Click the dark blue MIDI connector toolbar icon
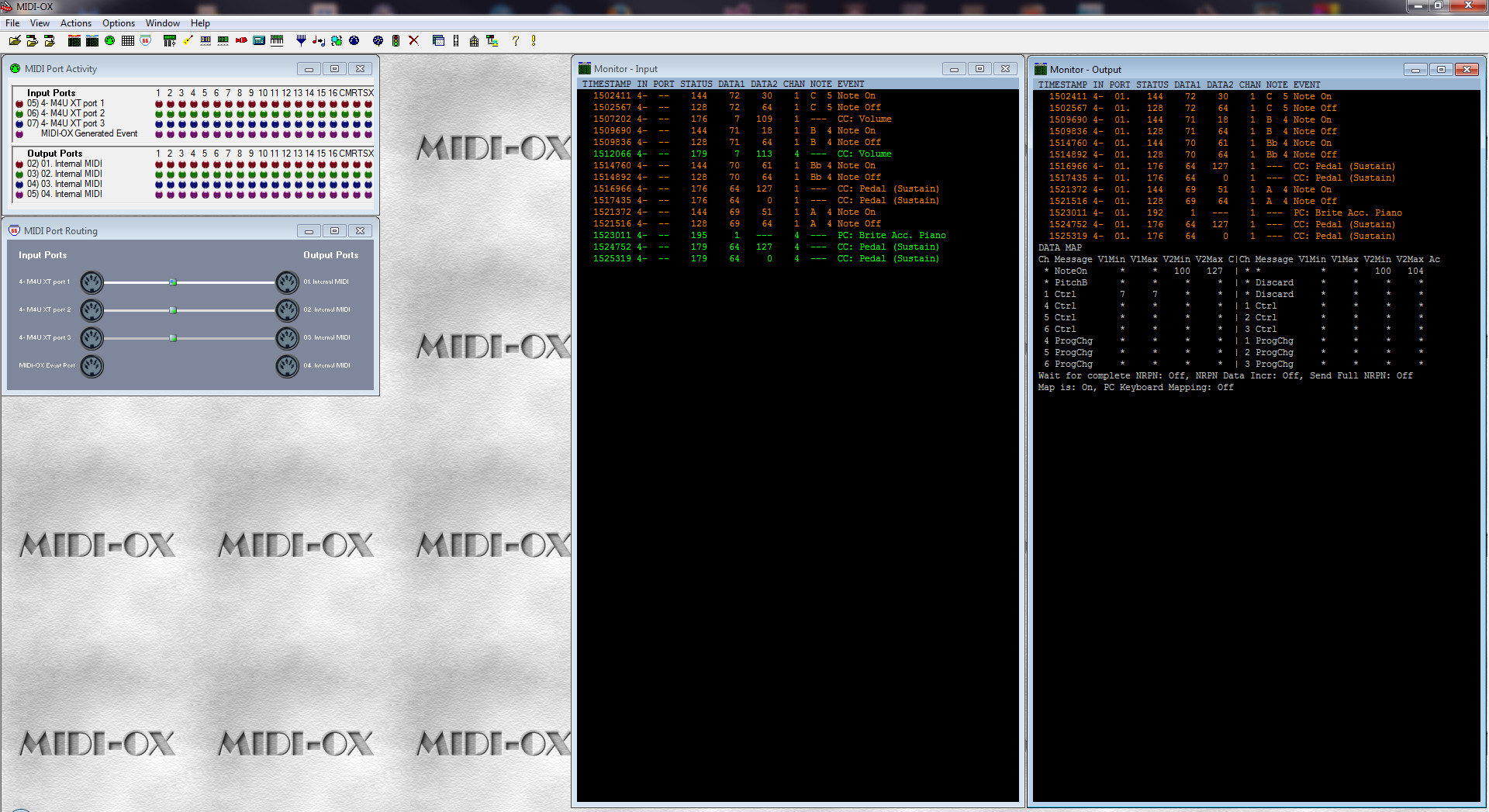Screen dimensions: 1489x812 [354, 40]
